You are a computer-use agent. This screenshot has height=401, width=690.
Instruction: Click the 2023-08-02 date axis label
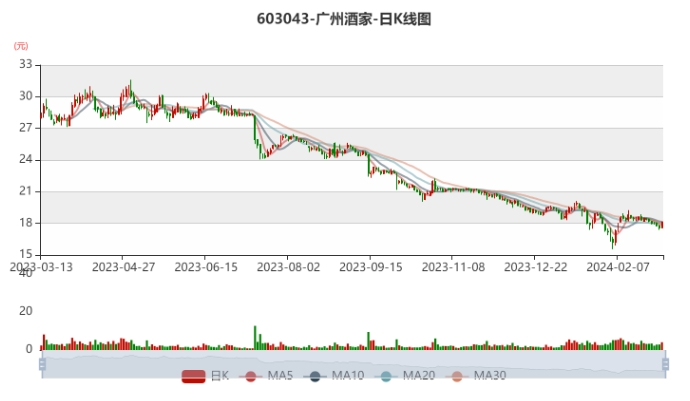(288, 267)
